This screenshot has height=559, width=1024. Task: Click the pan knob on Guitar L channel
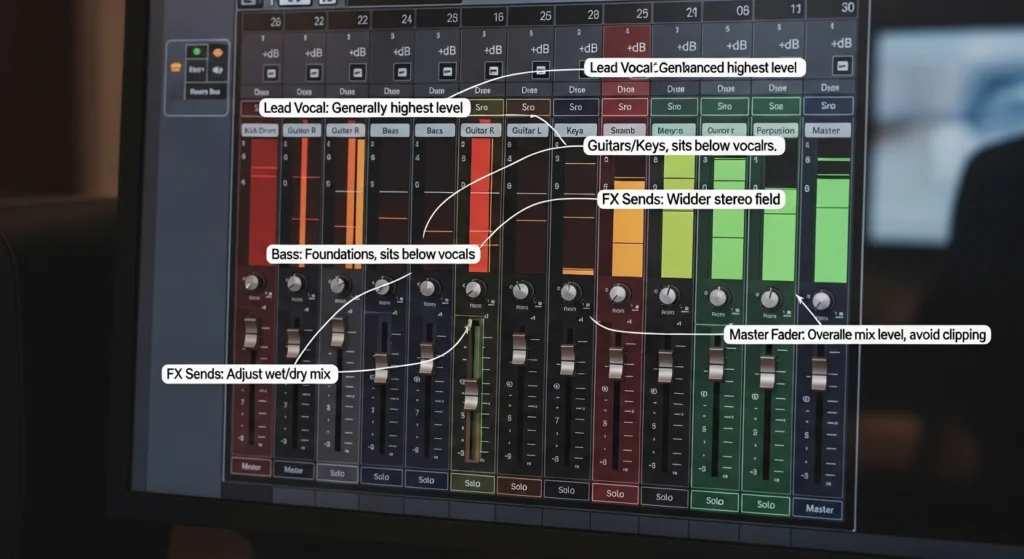point(521,291)
